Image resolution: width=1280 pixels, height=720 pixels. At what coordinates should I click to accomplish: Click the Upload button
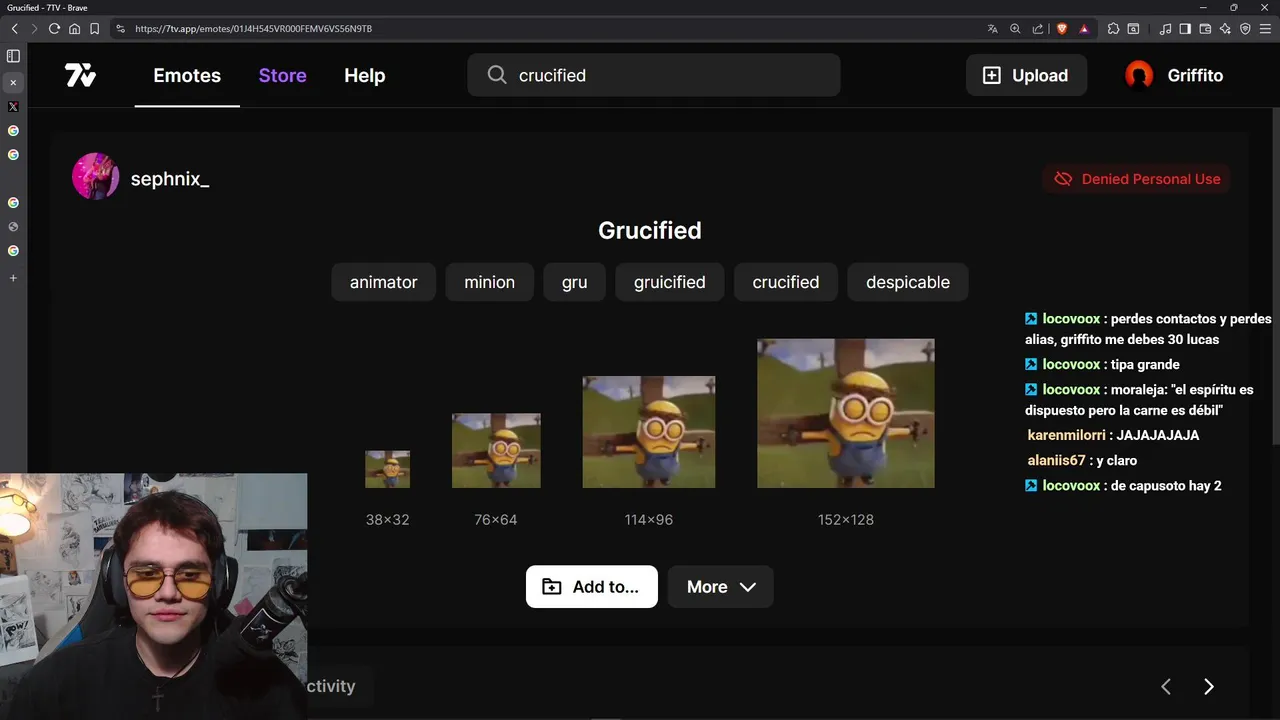click(1026, 75)
